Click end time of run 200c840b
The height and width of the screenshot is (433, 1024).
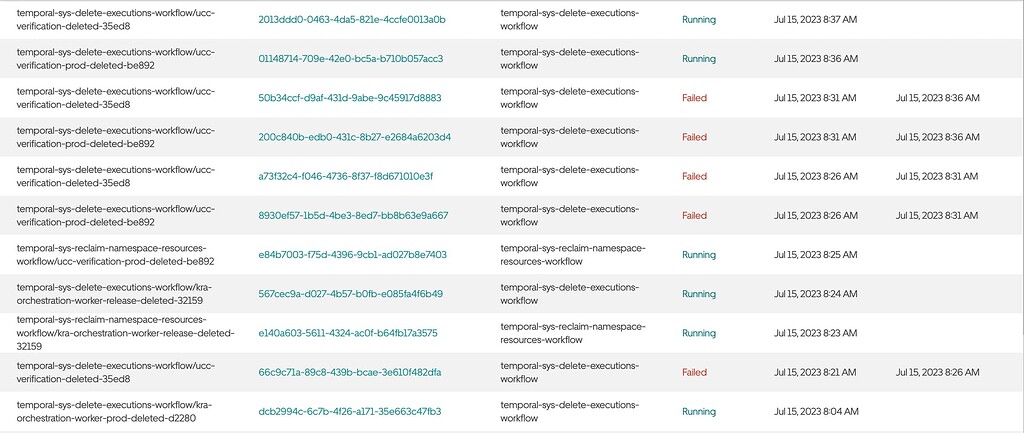(937, 137)
